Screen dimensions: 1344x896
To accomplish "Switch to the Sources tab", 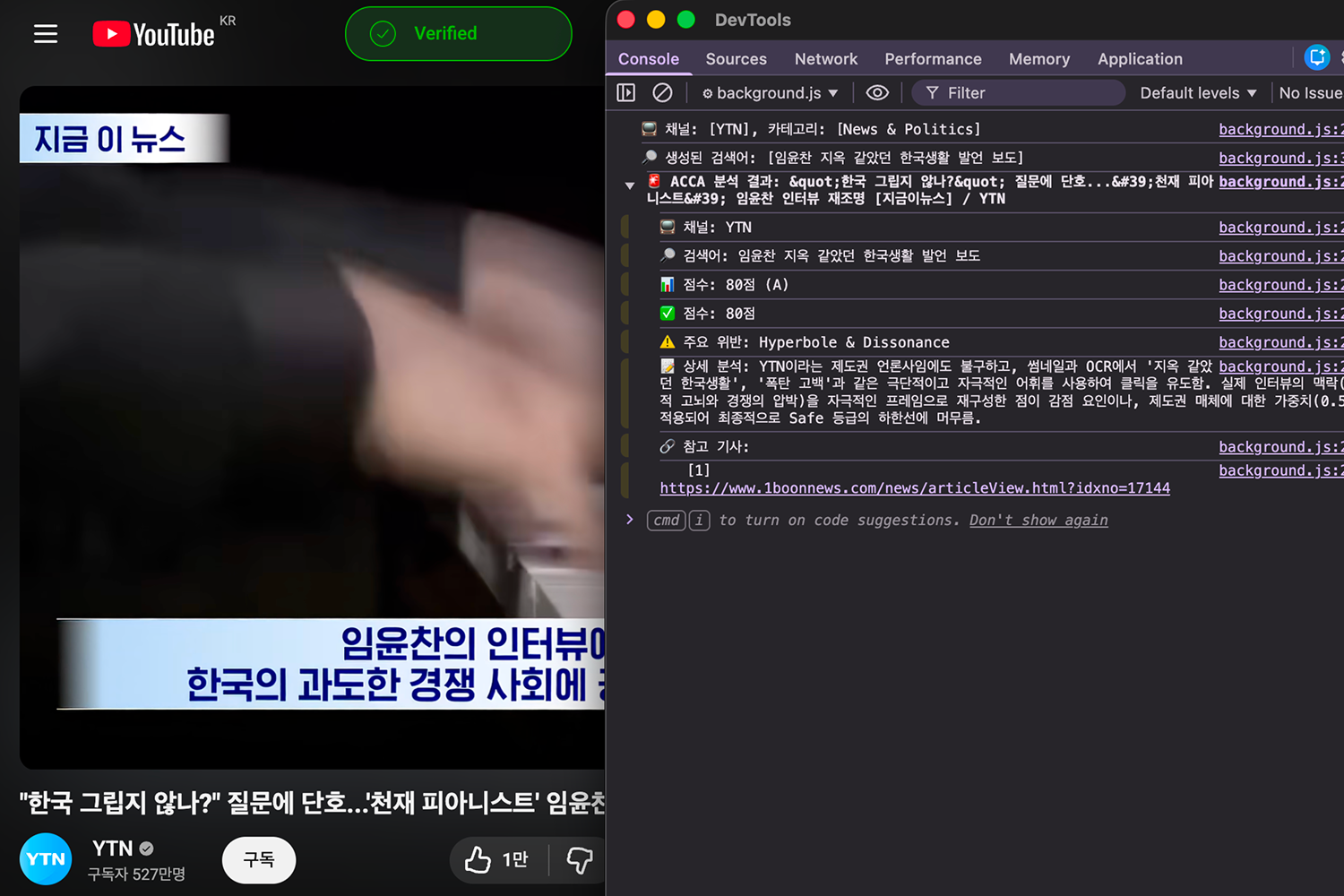I will pos(736,59).
